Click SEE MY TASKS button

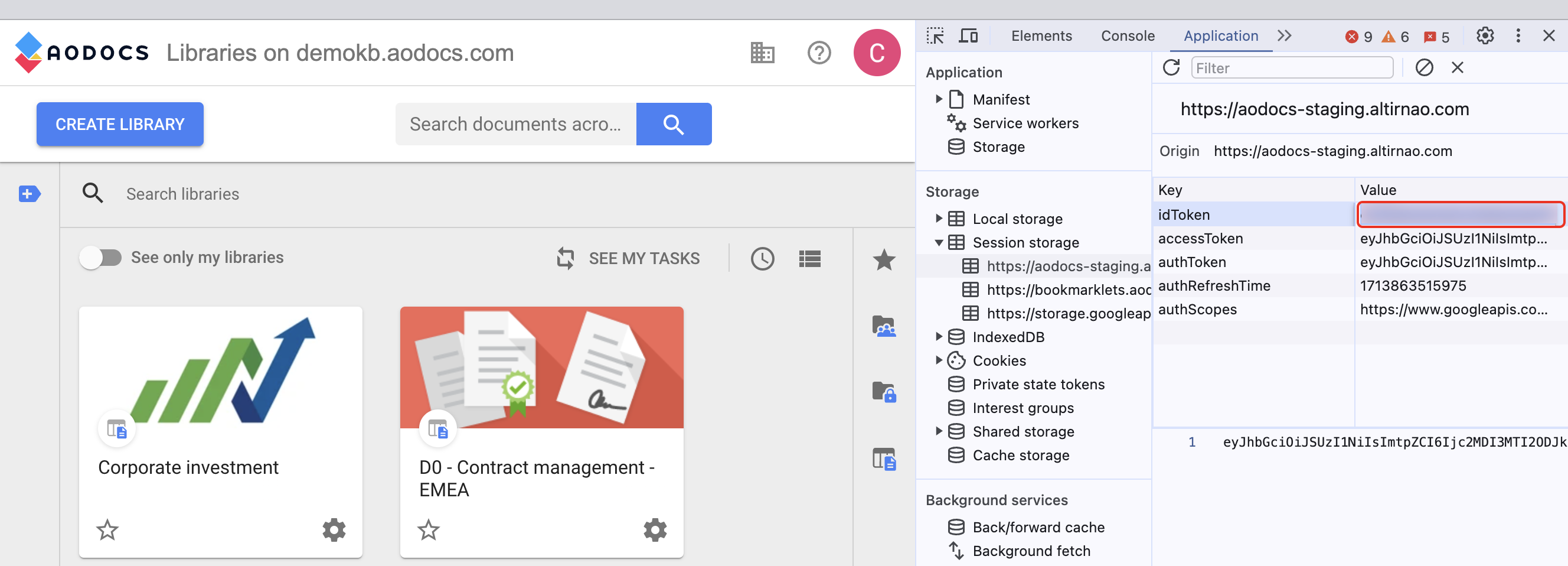[628, 258]
